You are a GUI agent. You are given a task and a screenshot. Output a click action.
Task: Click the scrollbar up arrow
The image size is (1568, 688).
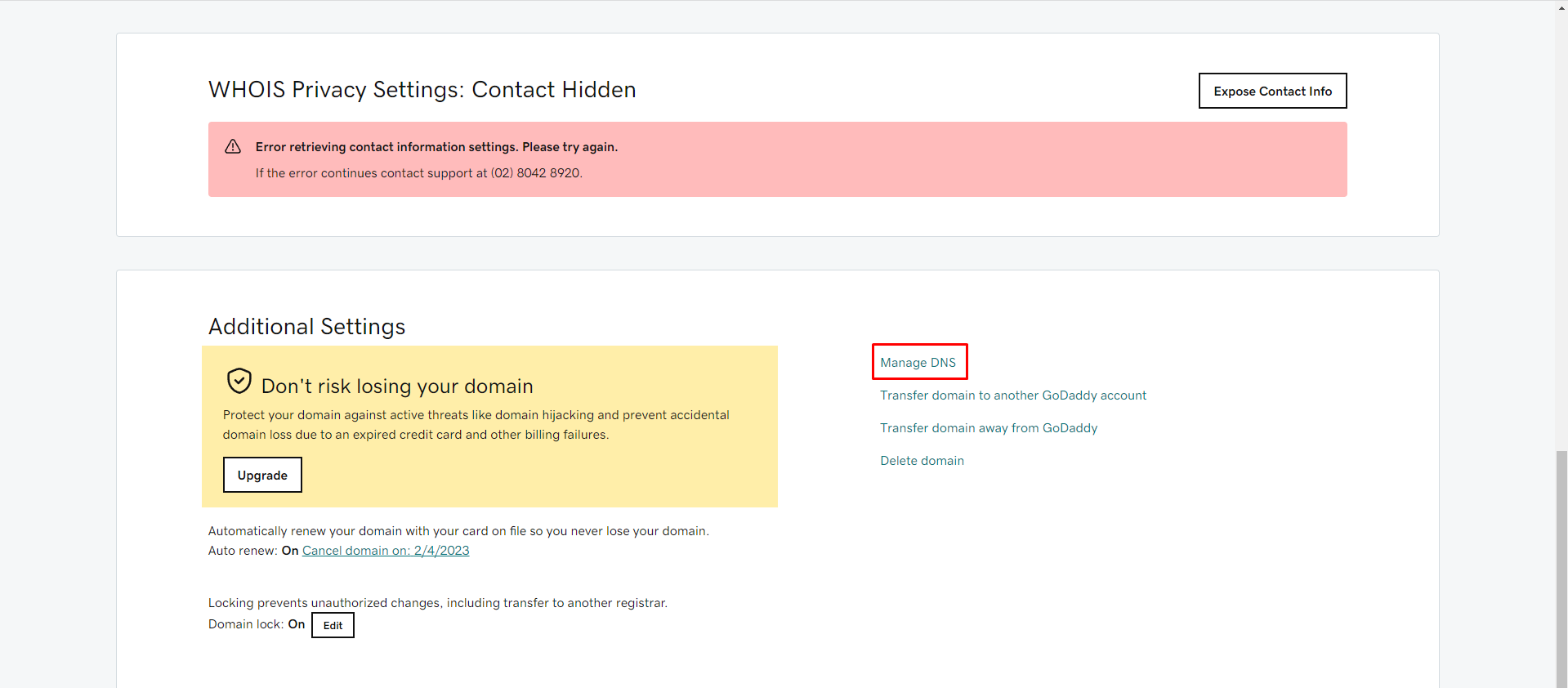[1561, 7]
